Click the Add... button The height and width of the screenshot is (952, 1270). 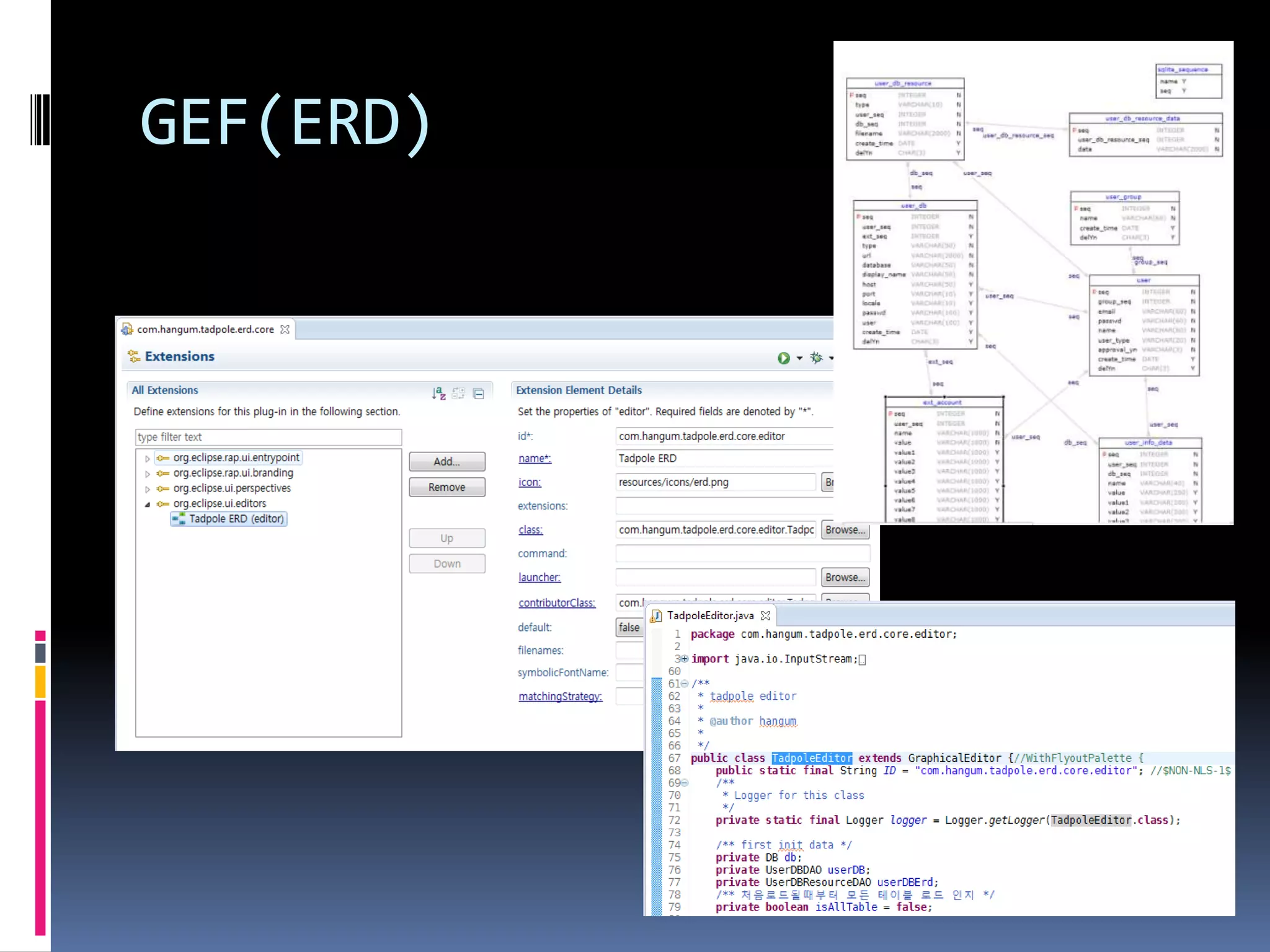click(x=446, y=462)
